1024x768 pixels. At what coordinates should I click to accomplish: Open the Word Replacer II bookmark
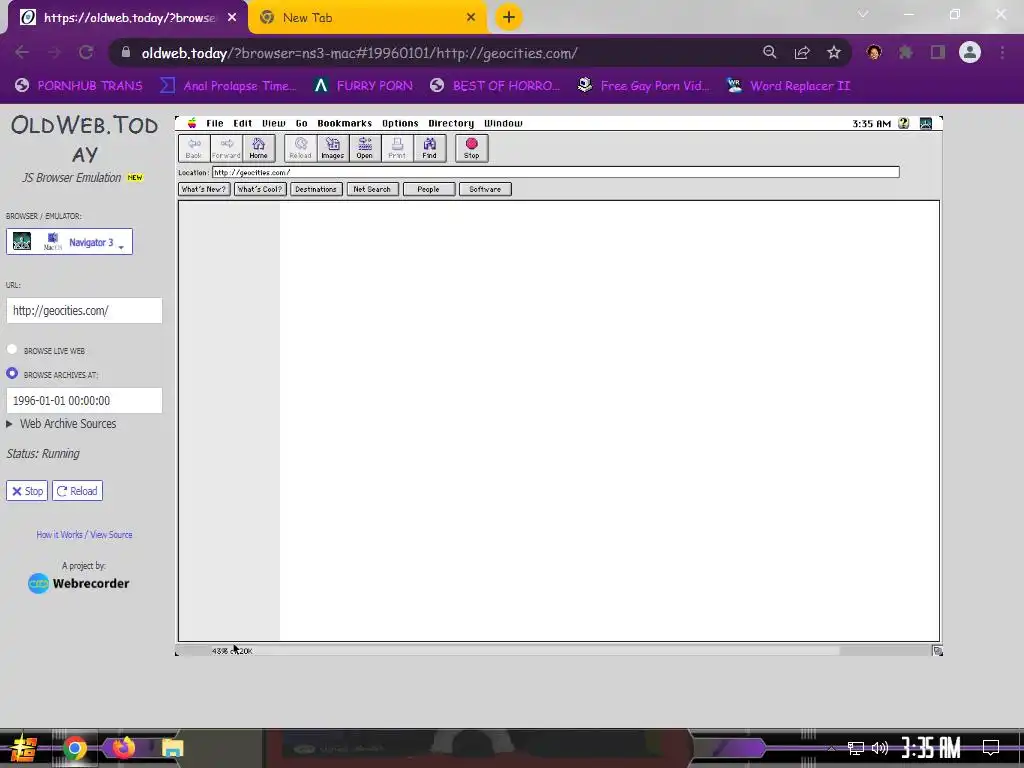coord(789,86)
